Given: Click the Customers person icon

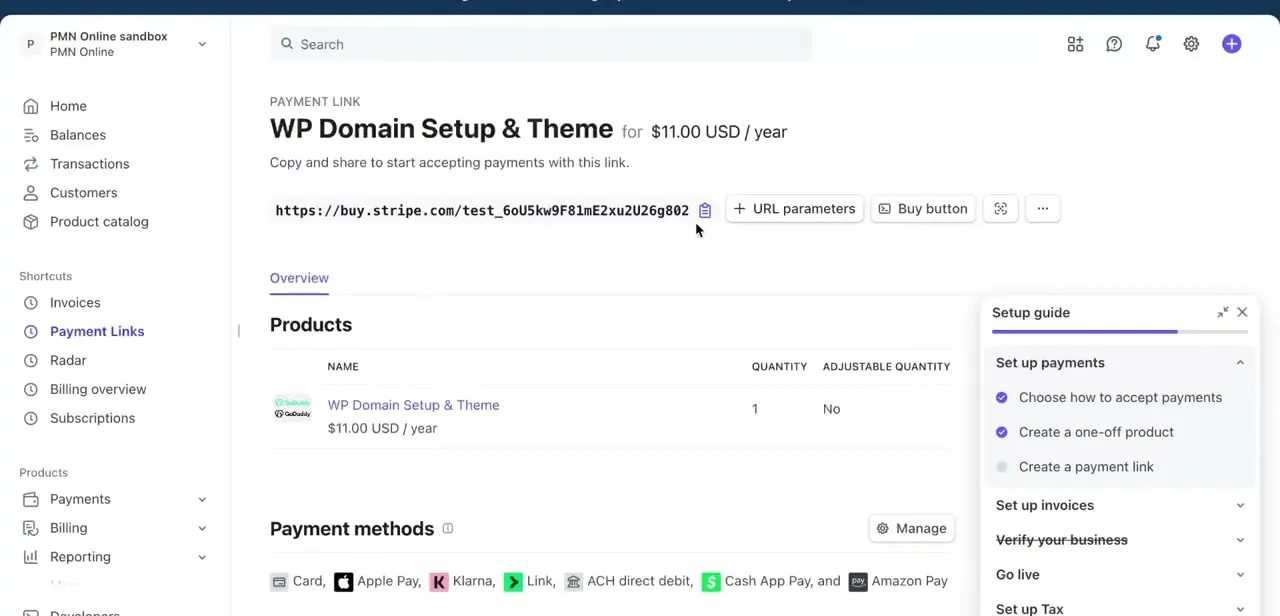Looking at the screenshot, I should 31,193.
